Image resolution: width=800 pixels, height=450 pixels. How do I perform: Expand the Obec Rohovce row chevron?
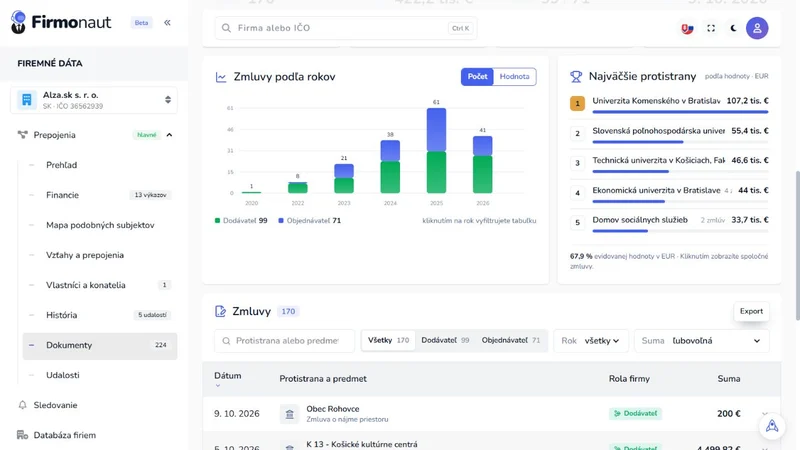765,414
